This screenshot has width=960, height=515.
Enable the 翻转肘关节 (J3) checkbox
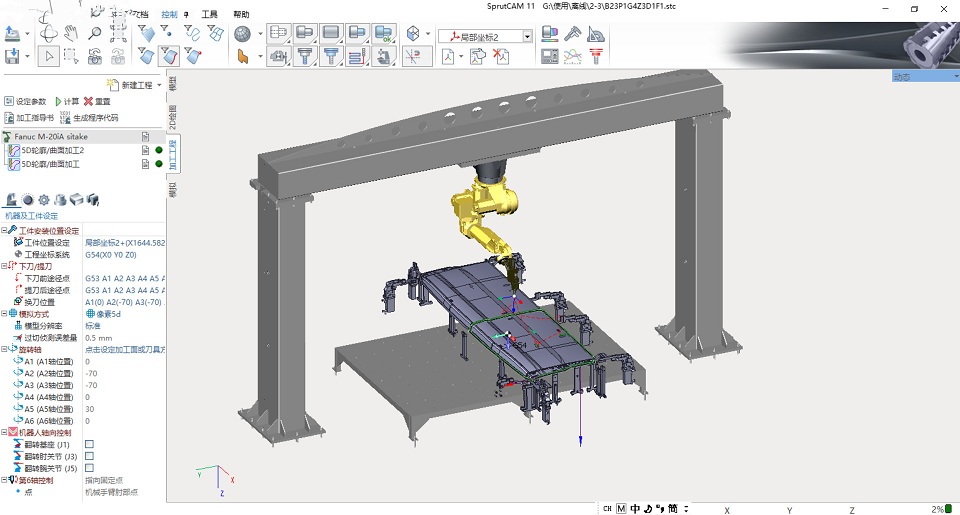[89, 456]
